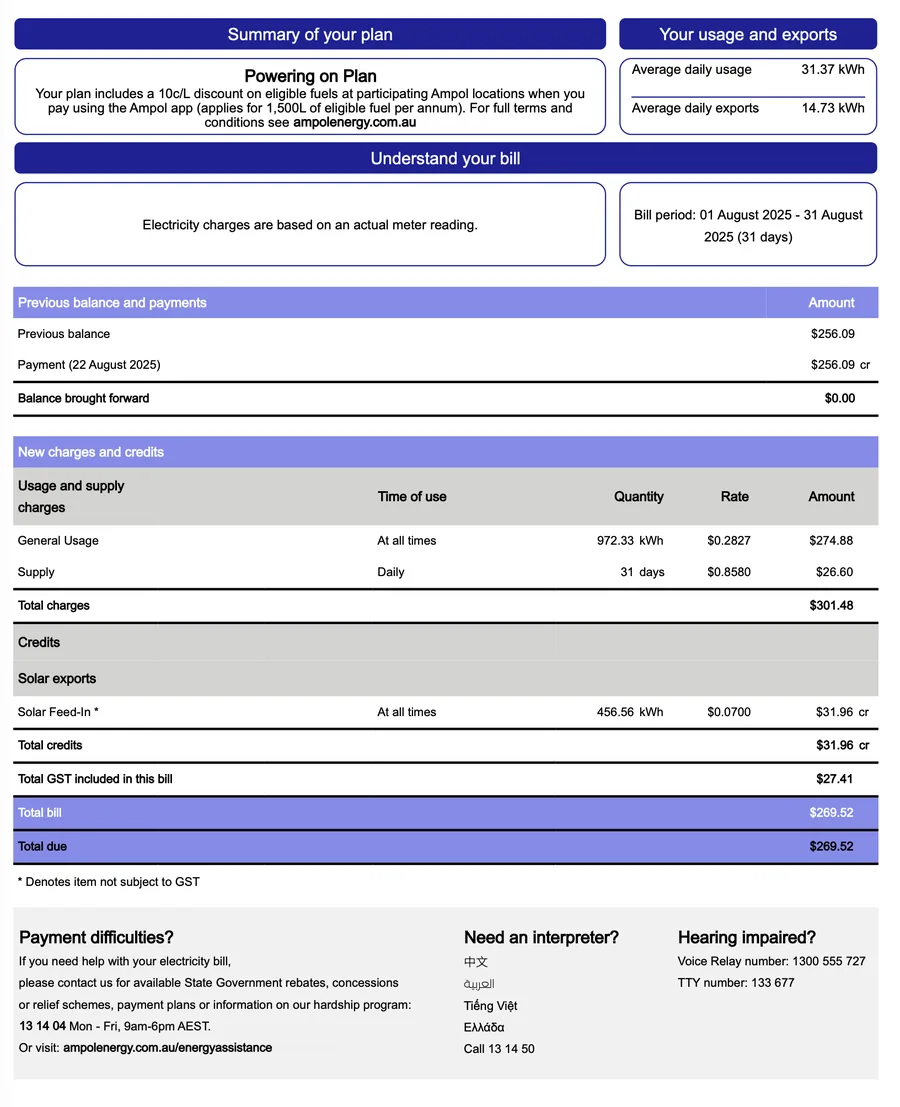Select the $0.0700 solar feed-in rate
The image size is (900, 1107).
pyautogui.click(x=728, y=712)
